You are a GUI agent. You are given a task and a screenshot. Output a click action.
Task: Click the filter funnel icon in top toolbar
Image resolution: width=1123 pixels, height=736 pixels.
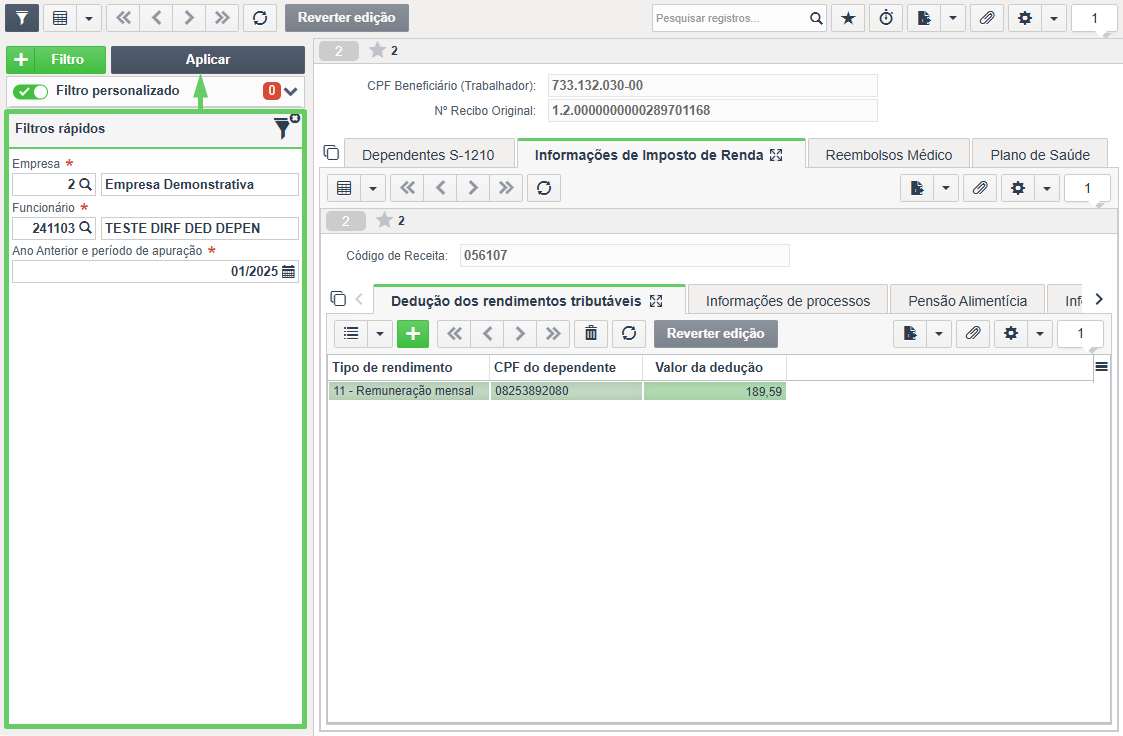click(x=22, y=18)
